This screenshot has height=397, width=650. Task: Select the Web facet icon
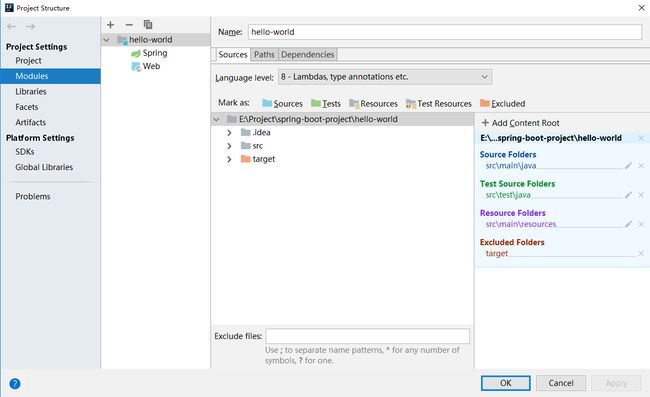pyautogui.click(x=136, y=67)
